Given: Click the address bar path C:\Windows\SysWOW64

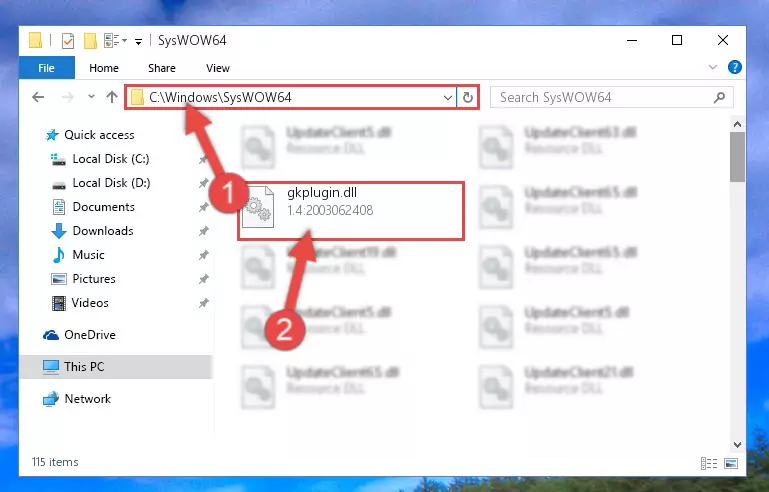Looking at the screenshot, I should (220, 97).
